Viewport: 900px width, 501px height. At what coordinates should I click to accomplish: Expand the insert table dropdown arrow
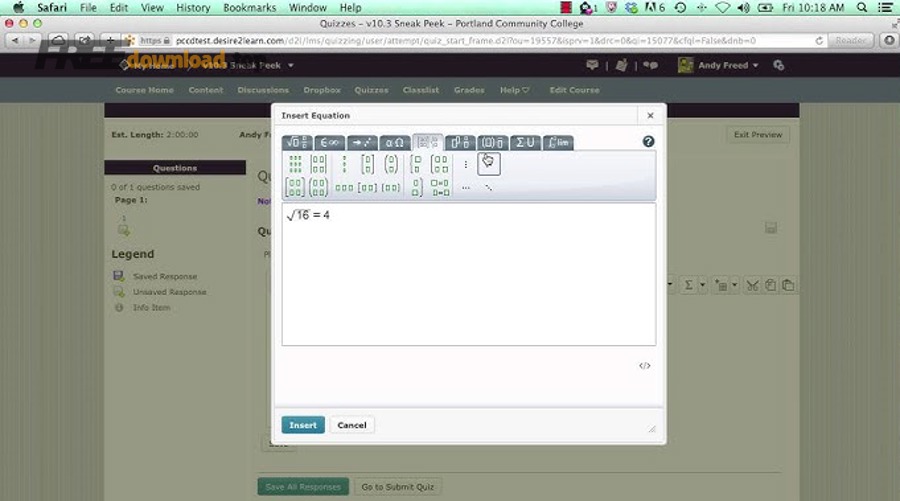coord(735,285)
